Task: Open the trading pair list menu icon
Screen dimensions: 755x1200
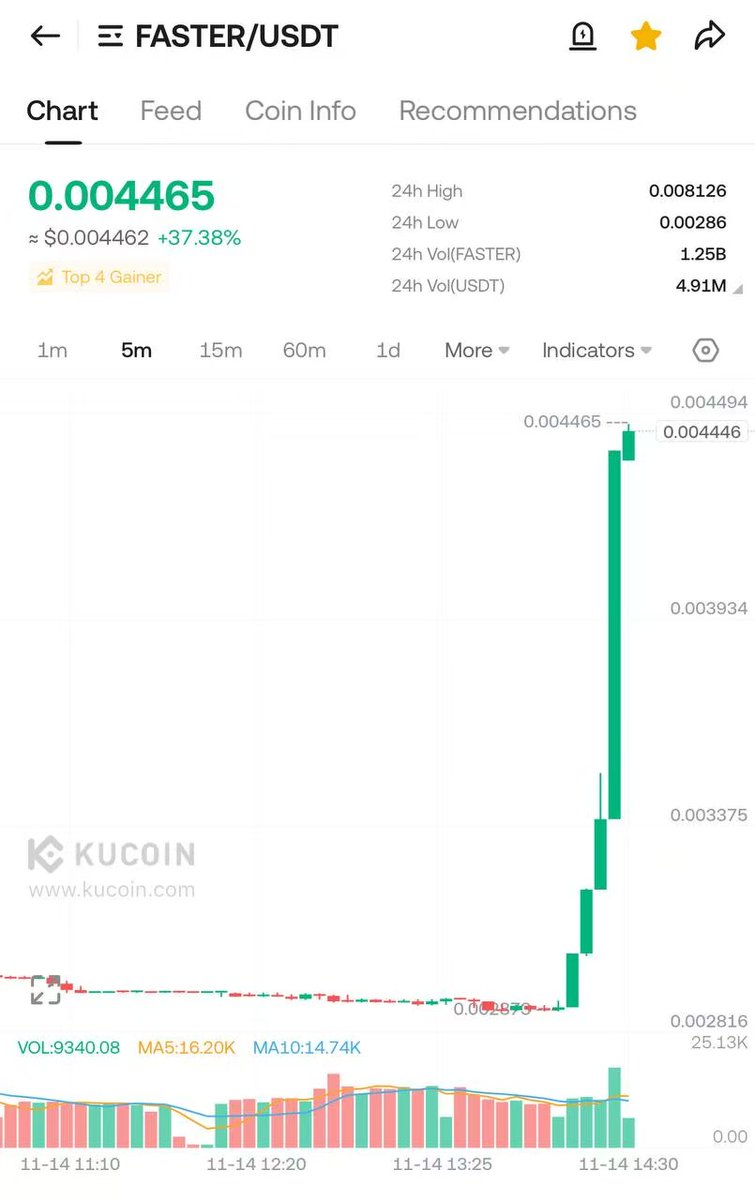Action: click(110, 37)
